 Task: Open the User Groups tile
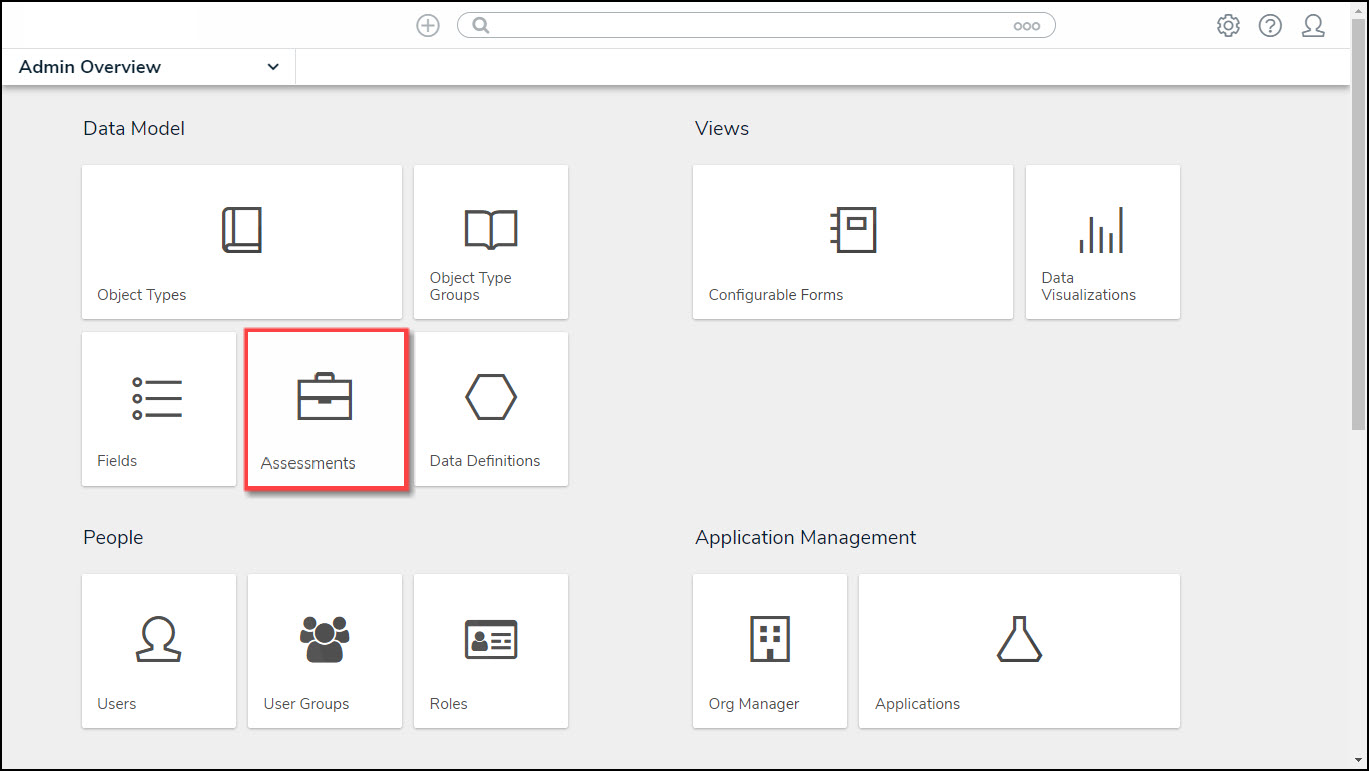[324, 650]
